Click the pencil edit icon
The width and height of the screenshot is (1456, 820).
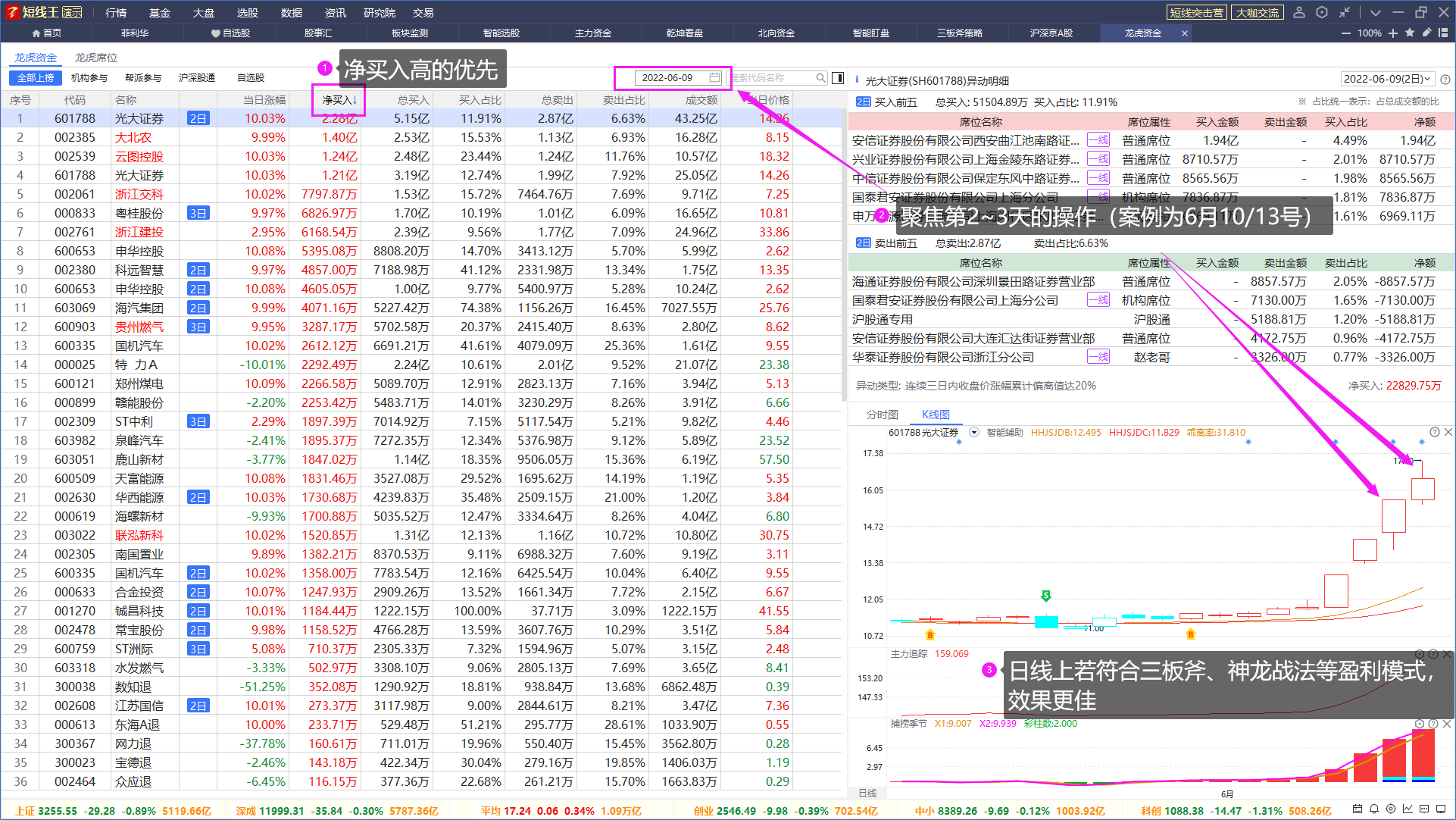click(1426, 33)
